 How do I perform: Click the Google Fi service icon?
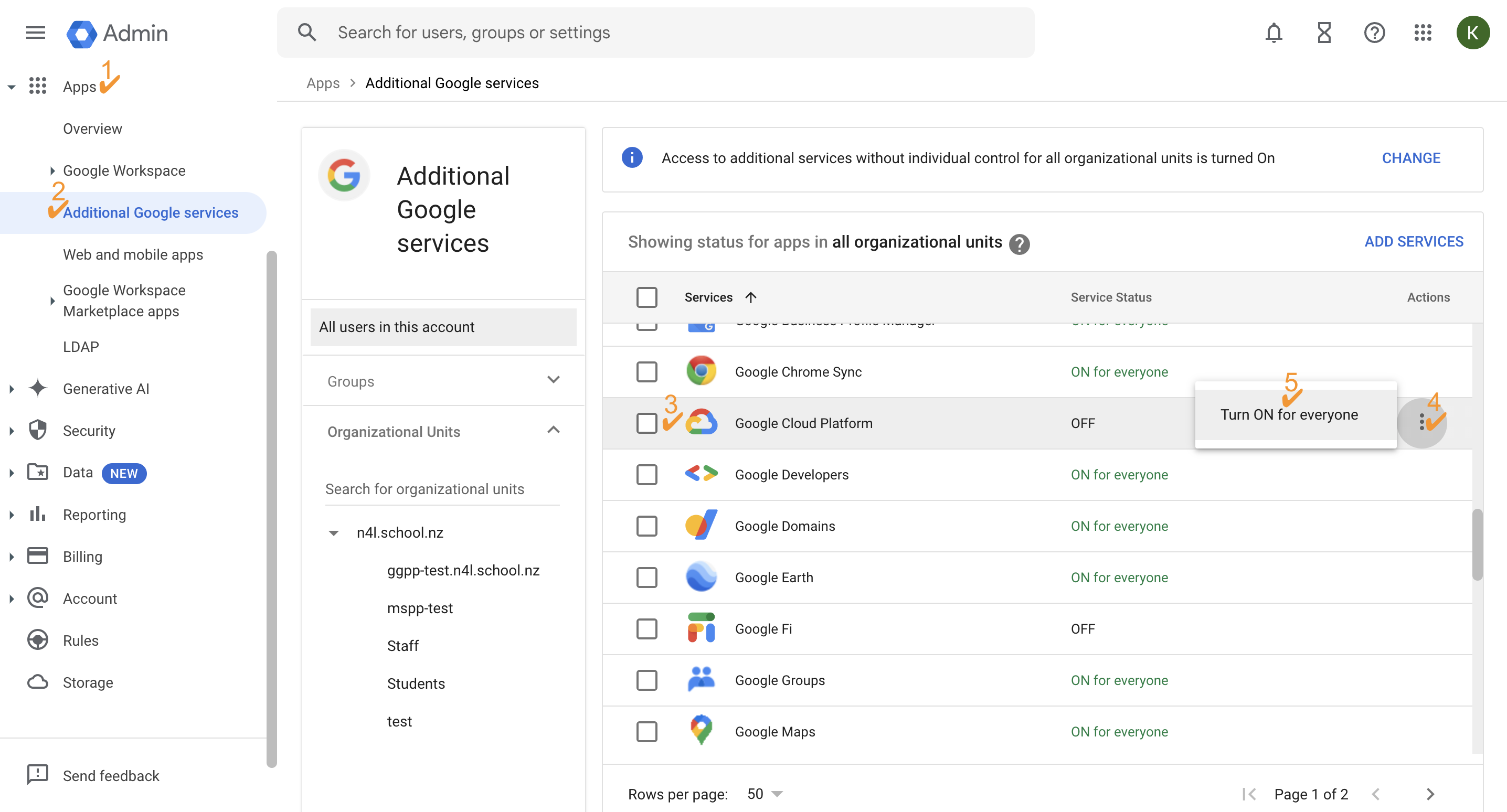pyautogui.click(x=701, y=628)
